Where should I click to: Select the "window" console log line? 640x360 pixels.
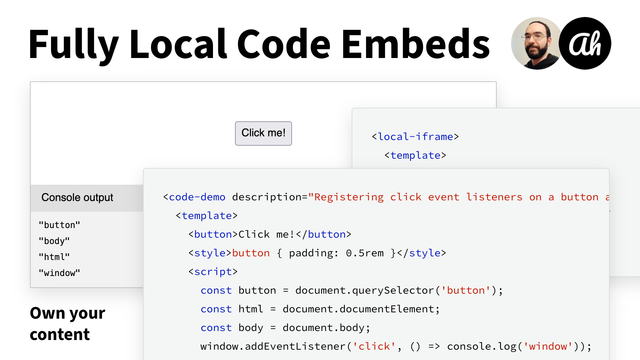tap(60, 273)
